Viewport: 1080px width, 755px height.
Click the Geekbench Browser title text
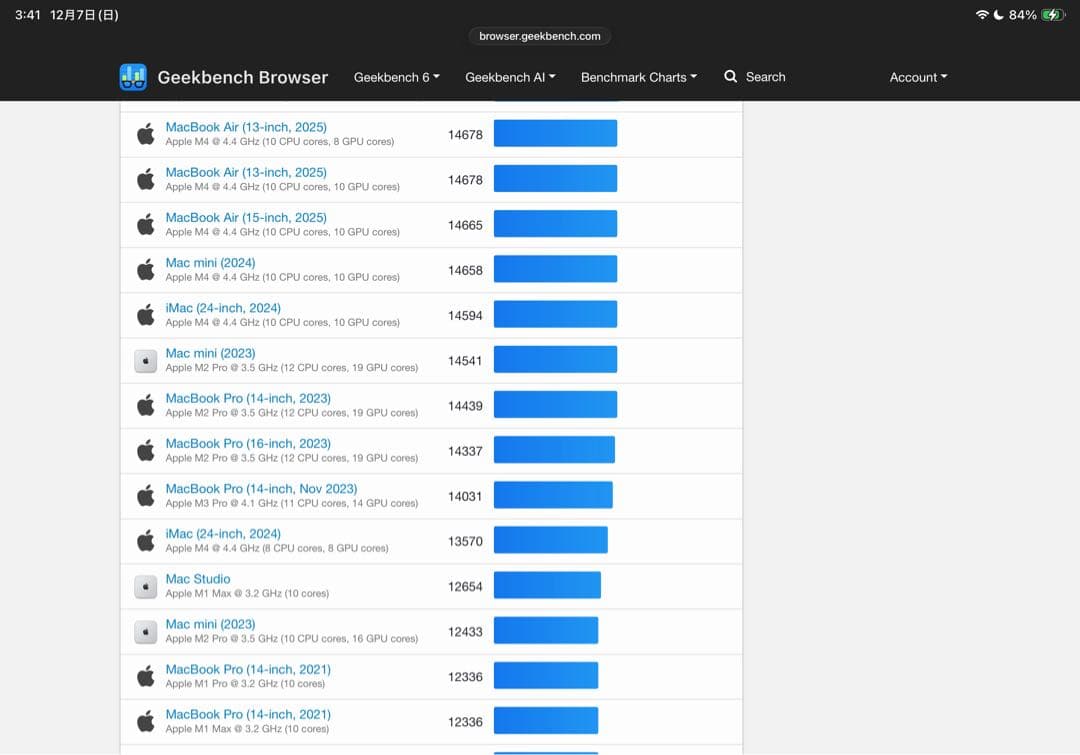(x=242, y=77)
